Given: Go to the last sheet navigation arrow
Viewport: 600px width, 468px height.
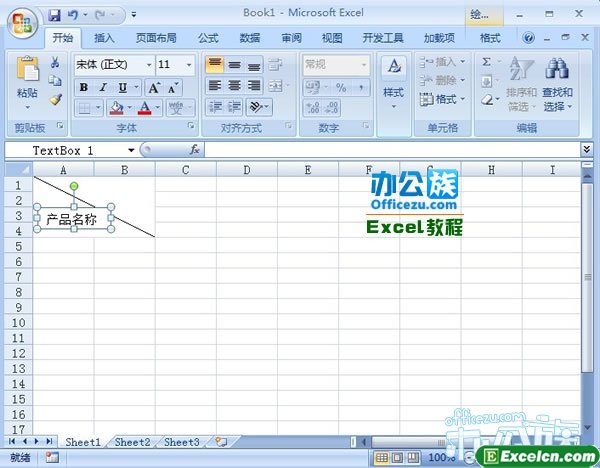Looking at the screenshot, I should coord(49,441).
